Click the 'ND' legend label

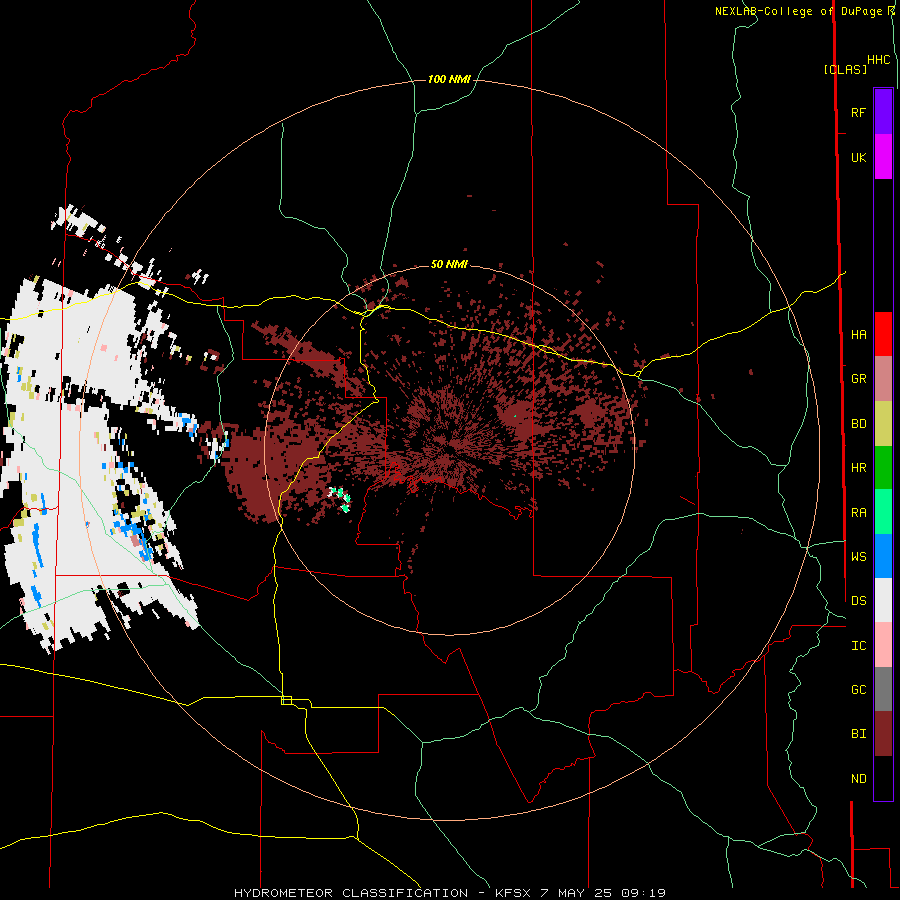click(859, 779)
